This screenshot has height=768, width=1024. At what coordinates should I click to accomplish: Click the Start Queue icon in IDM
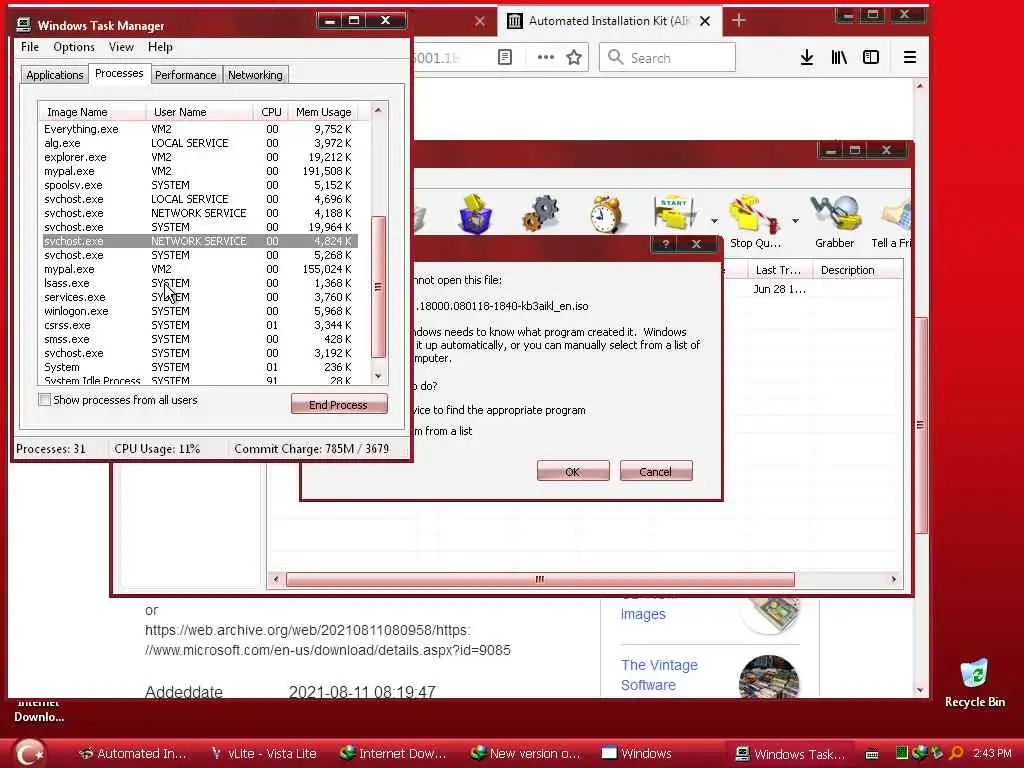click(674, 213)
